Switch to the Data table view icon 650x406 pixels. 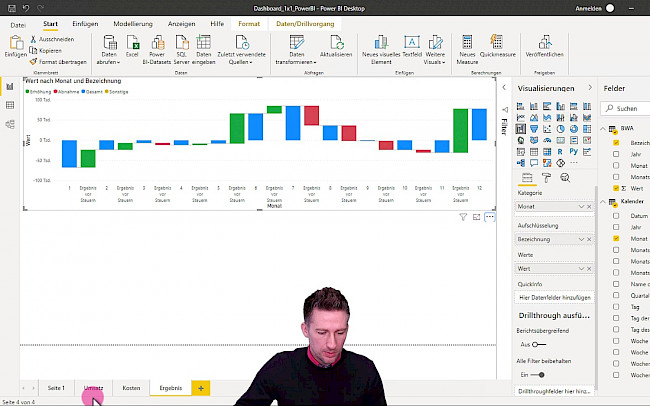[x=10, y=105]
